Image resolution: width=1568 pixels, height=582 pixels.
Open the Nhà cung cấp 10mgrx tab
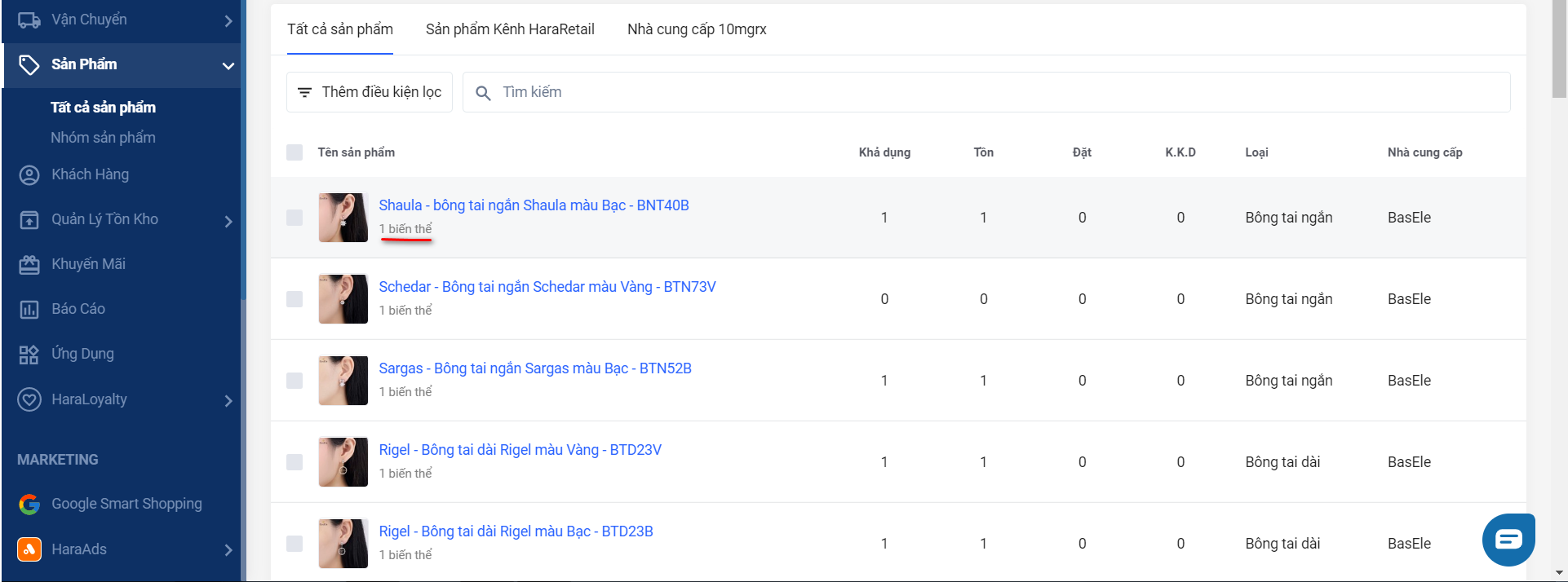coord(697,29)
